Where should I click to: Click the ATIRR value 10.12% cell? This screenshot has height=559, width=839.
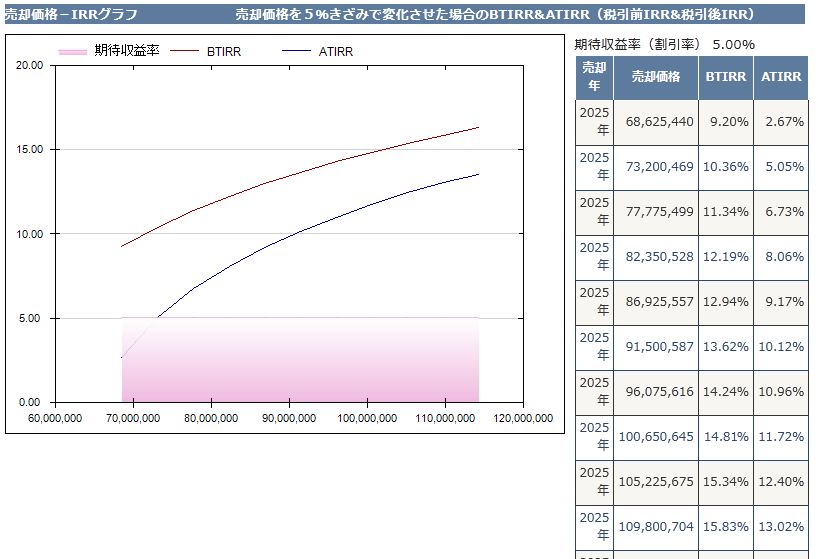[781, 347]
